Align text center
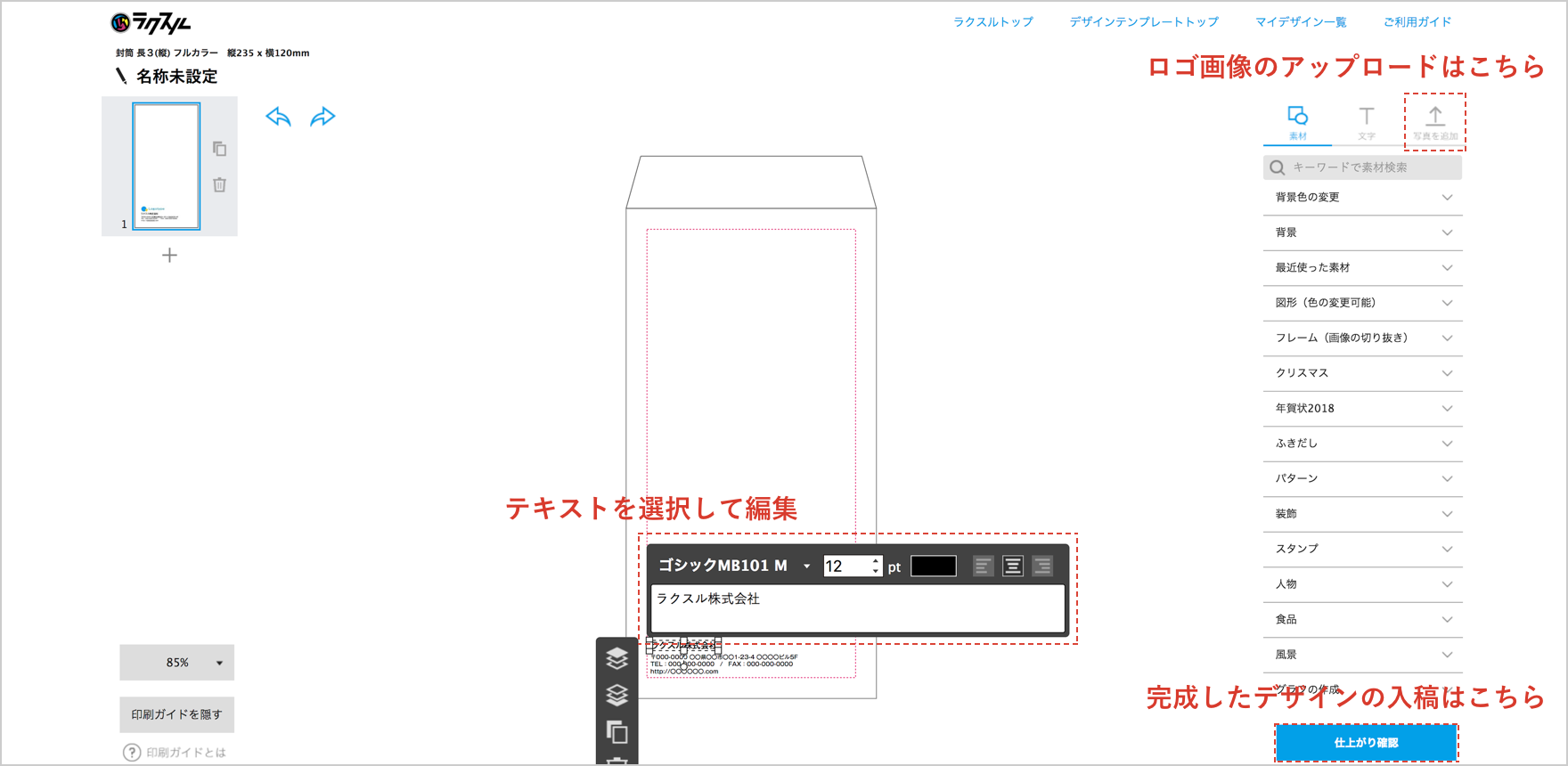 click(x=1013, y=566)
